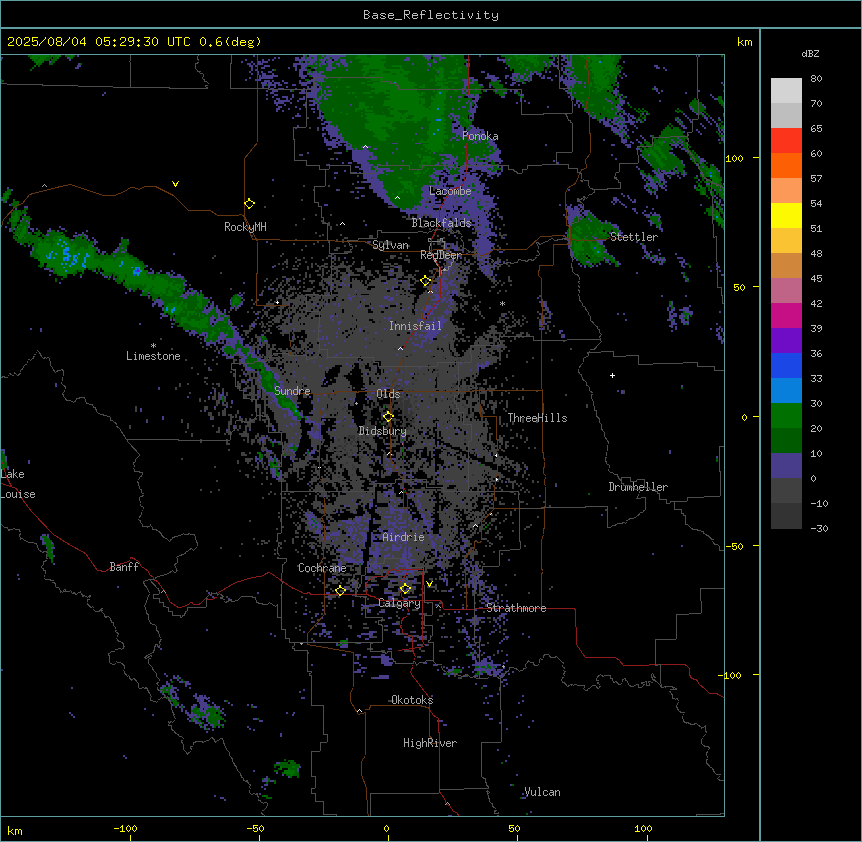Click the Calgary city label

point(399,603)
